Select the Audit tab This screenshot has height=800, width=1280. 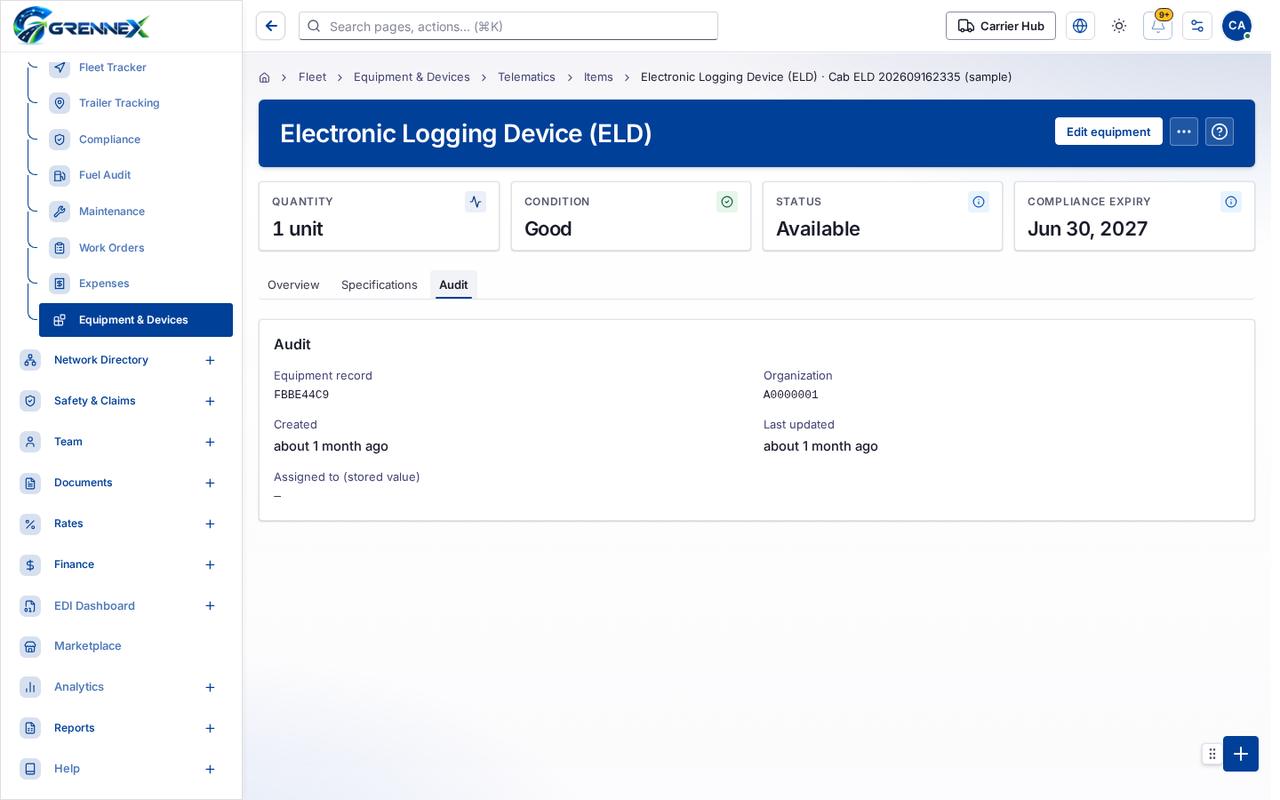tap(453, 285)
